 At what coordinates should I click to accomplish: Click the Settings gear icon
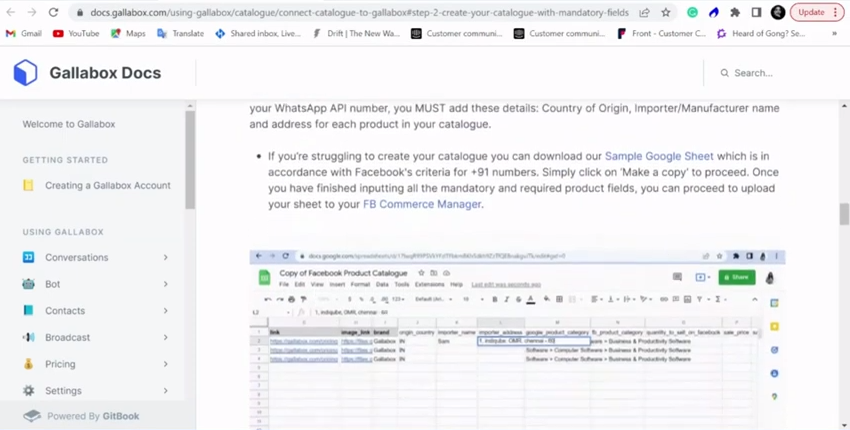click(x=28, y=390)
